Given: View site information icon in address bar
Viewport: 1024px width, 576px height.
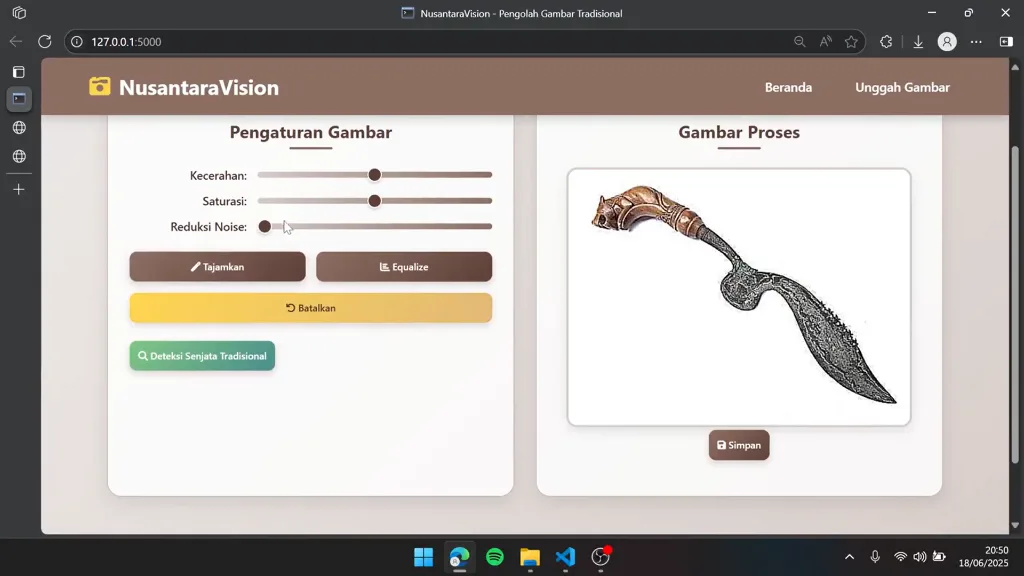Looking at the screenshot, I should 77,42.
